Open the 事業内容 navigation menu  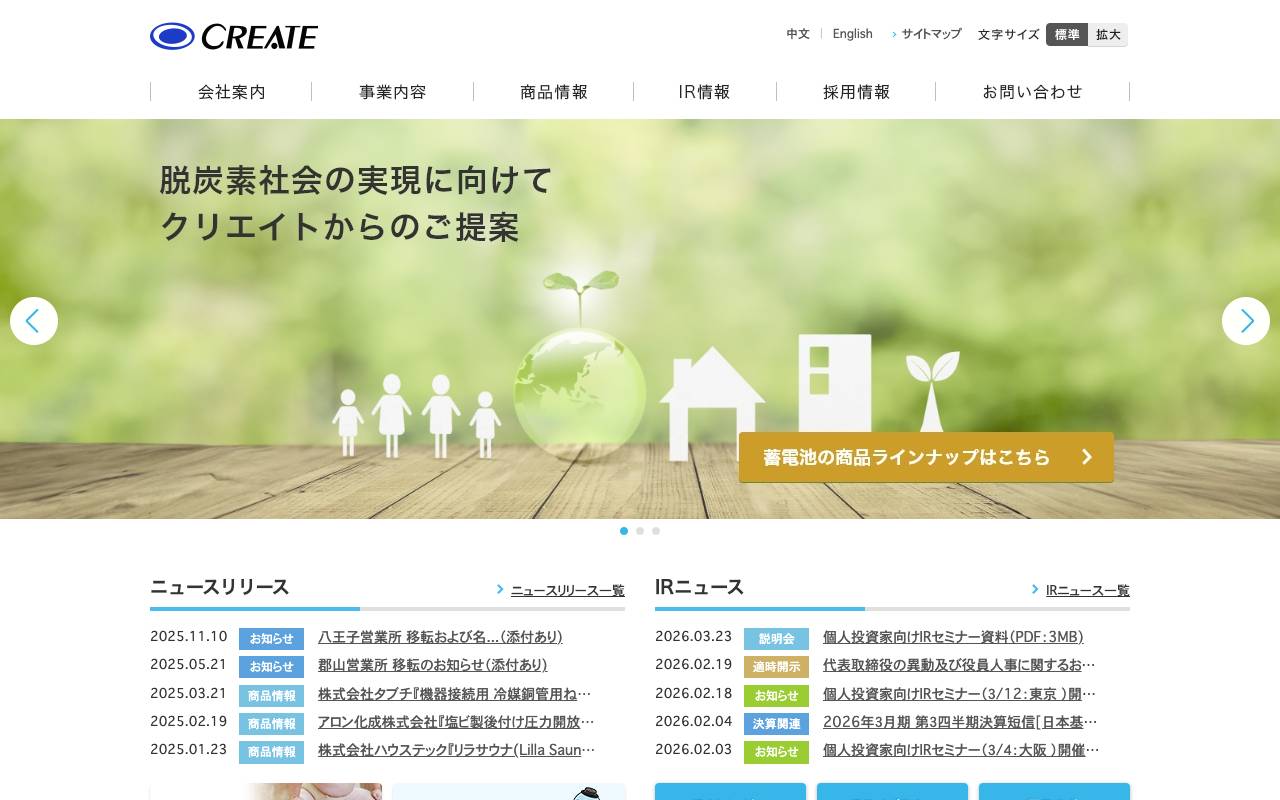tap(393, 91)
